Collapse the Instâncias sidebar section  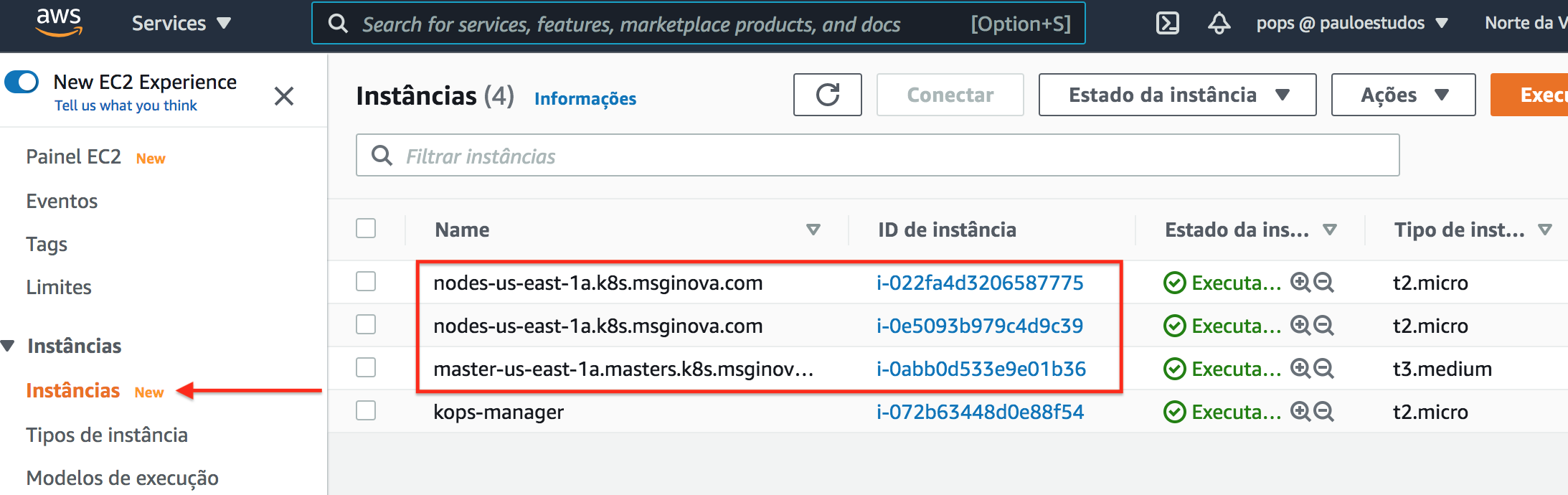pyautogui.click(x=8, y=346)
